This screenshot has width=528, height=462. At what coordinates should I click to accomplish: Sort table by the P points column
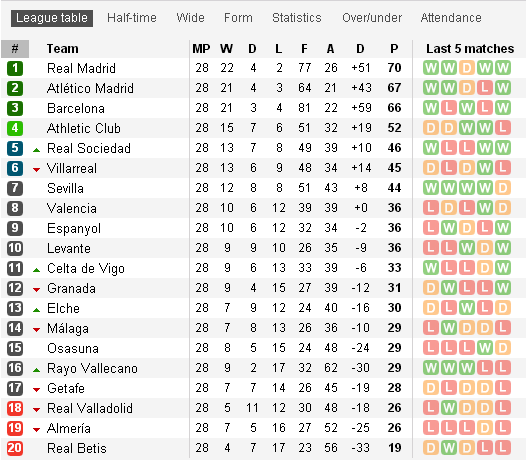click(394, 49)
